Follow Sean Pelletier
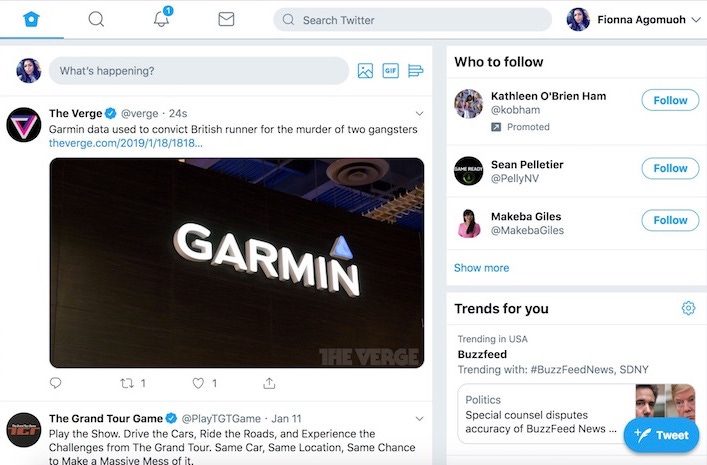The width and height of the screenshot is (707, 465). click(x=670, y=168)
